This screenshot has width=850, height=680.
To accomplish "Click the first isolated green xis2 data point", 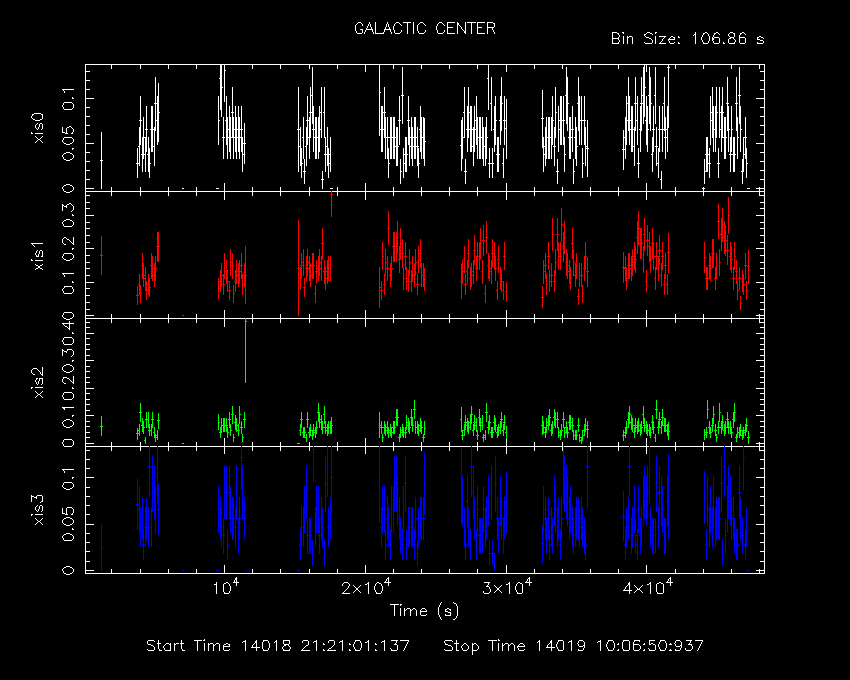I will [101, 426].
